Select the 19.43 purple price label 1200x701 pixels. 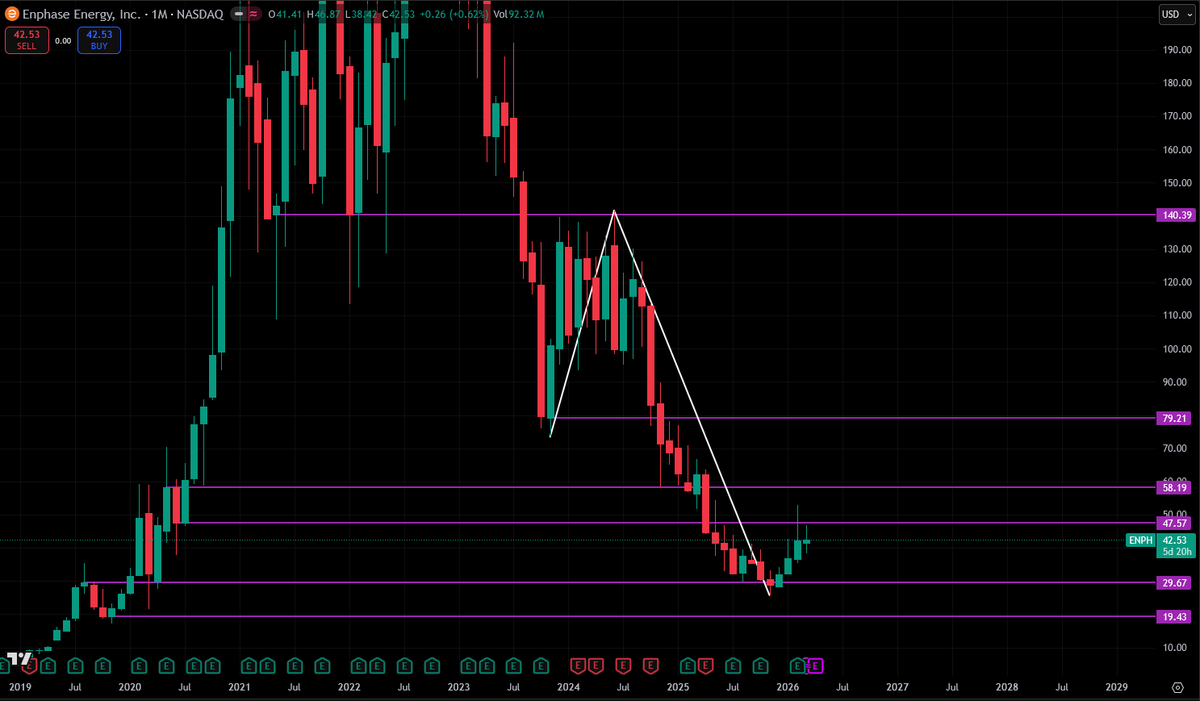[1175, 617]
